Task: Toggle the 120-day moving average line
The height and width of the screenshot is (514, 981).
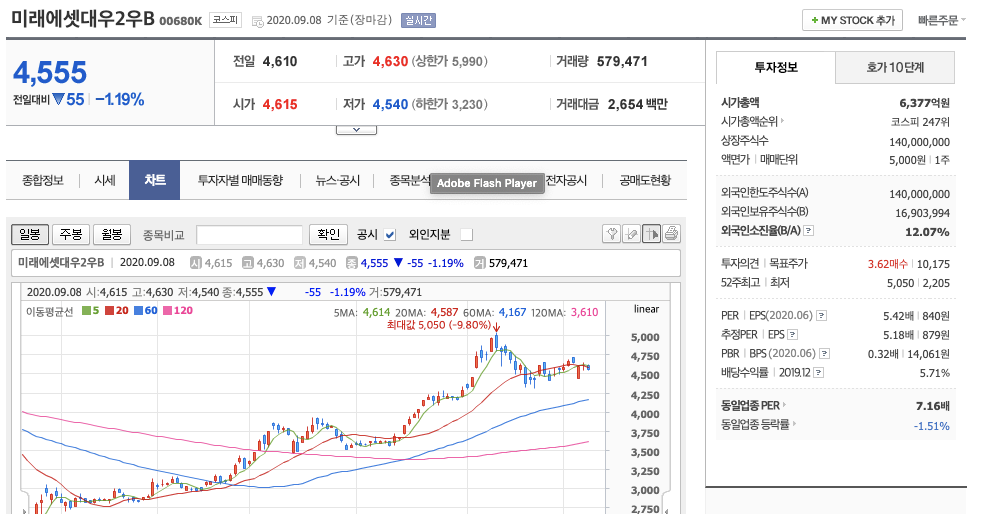Action: pyautogui.click(x=178, y=311)
